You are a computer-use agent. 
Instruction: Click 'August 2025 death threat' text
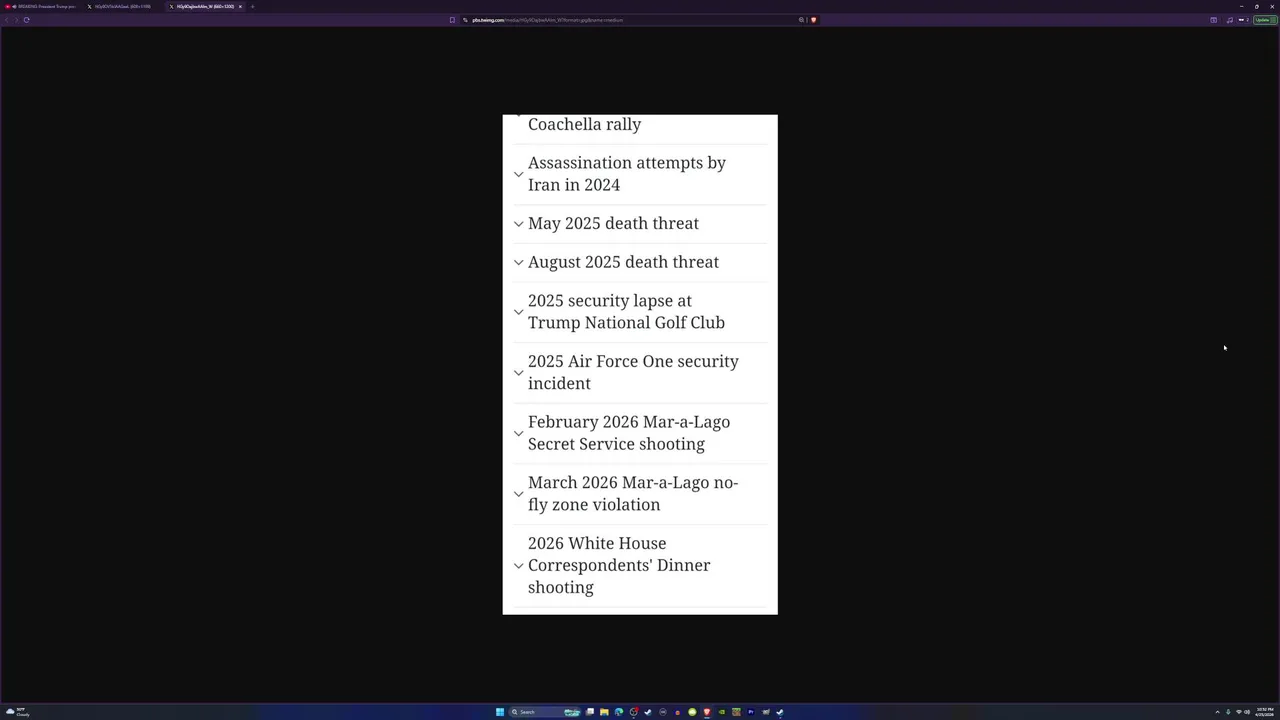coord(623,262)
